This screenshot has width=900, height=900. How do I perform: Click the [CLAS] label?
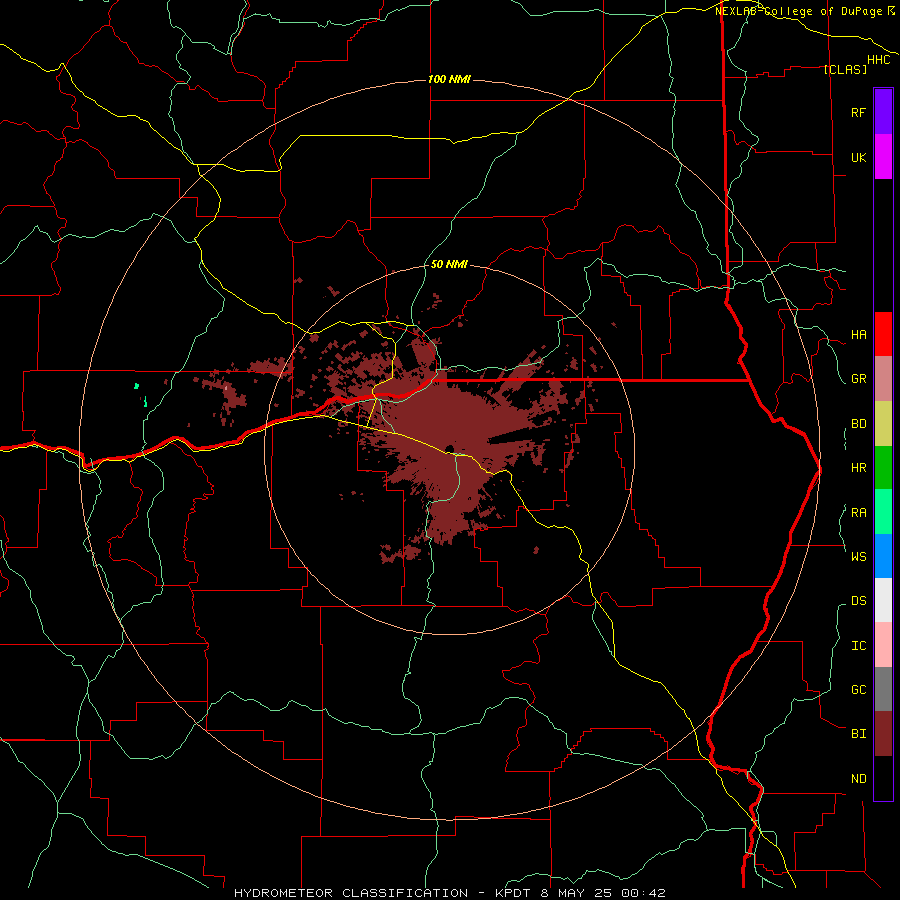[845, 69]
